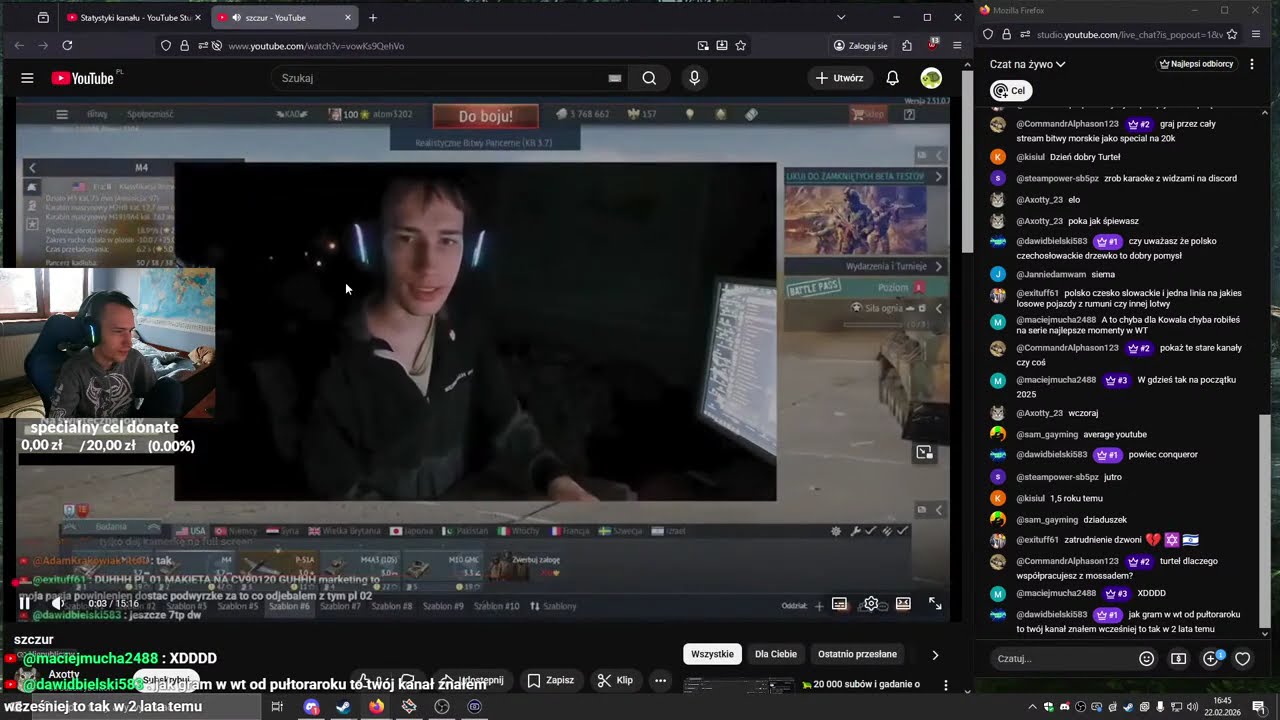The image size is (1280, 720).
Task: Open site permissions icon in chat window
Action: pyautogui.click(x=1027, y=34)
